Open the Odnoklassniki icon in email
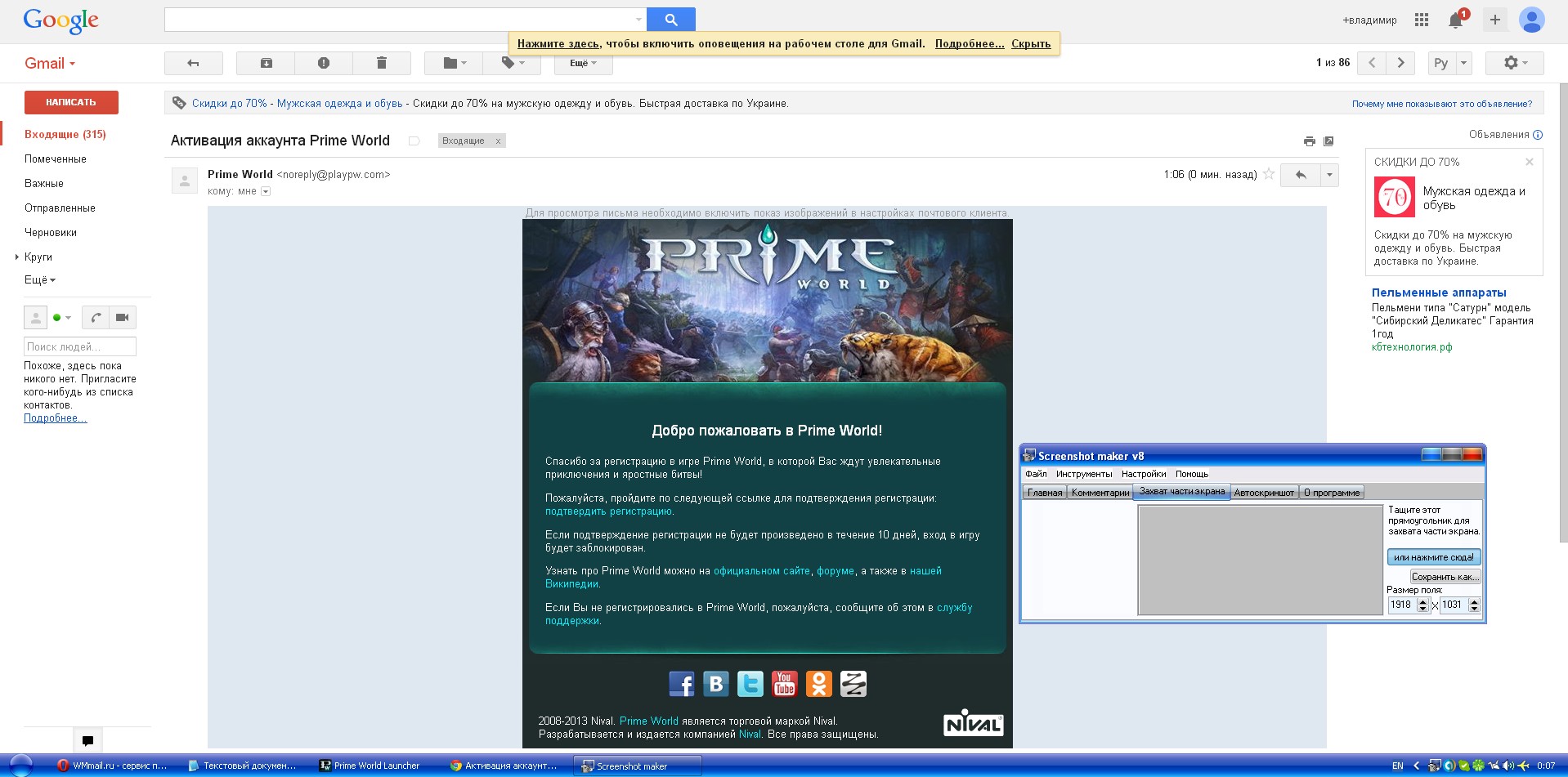 [x=819, y=684]
